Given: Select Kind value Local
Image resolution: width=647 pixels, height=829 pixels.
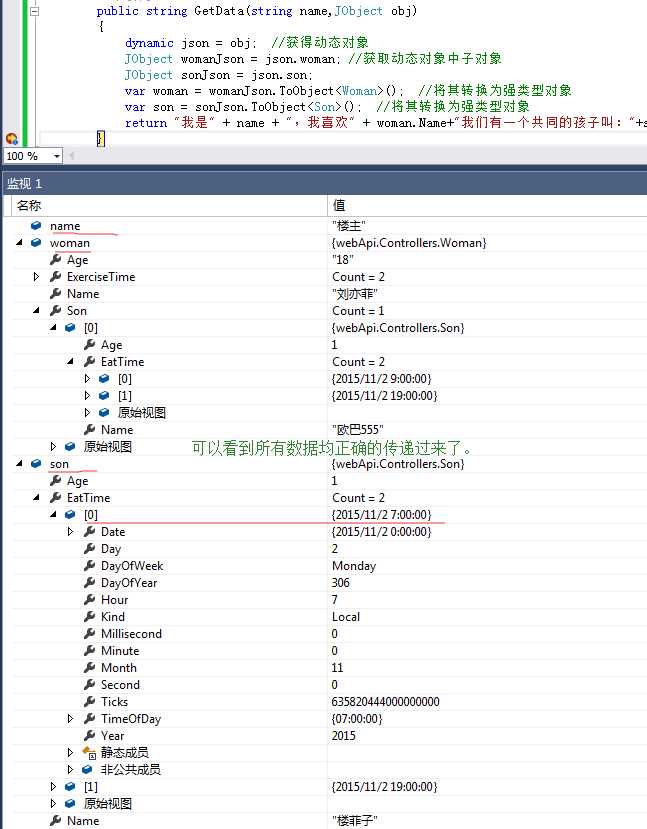Looking at the screenshot, I should tap(346, 616).
